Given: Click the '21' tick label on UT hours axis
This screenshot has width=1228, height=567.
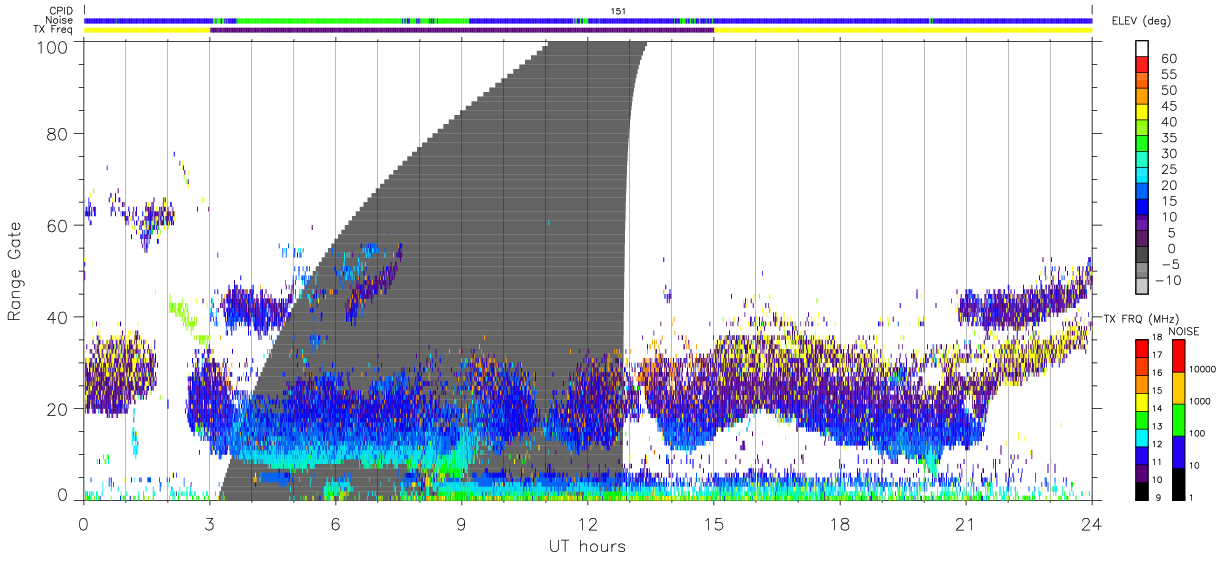Looking at the screenshot, I should tap(966, 523).
